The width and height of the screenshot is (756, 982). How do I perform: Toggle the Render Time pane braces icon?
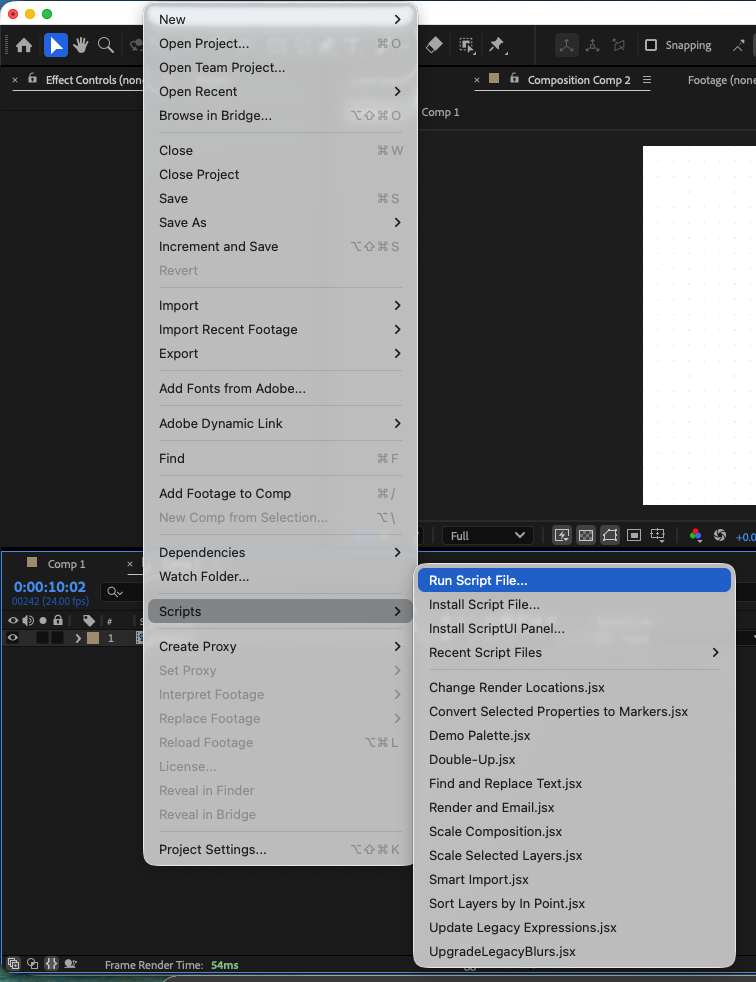(51, 964)
